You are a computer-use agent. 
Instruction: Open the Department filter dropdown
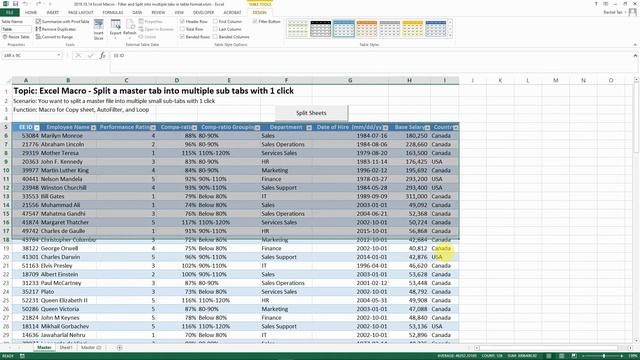point(309,128)
